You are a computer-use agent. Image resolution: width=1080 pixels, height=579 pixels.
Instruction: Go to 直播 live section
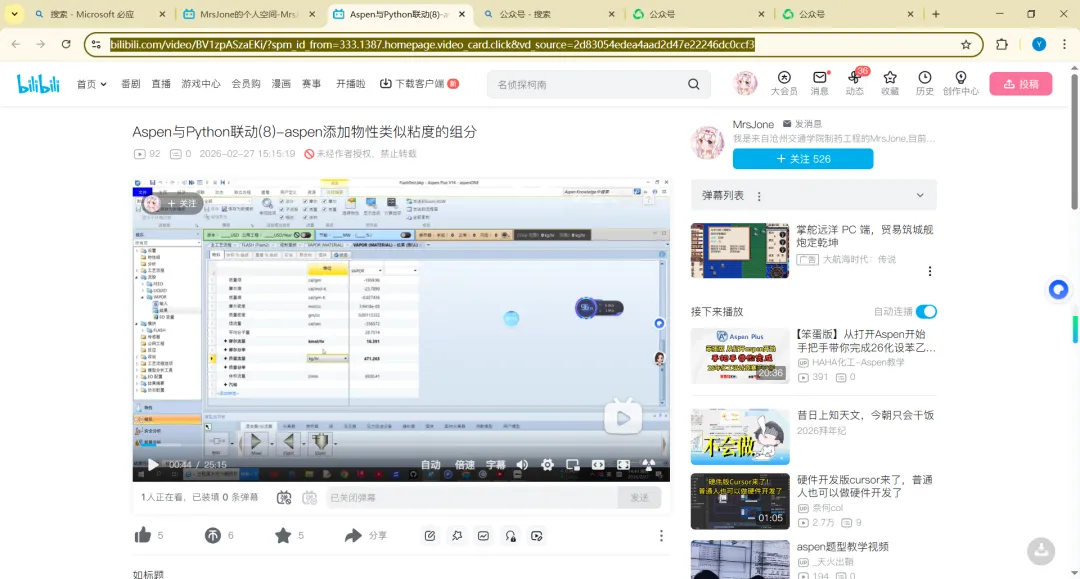(x=160, y=84)
